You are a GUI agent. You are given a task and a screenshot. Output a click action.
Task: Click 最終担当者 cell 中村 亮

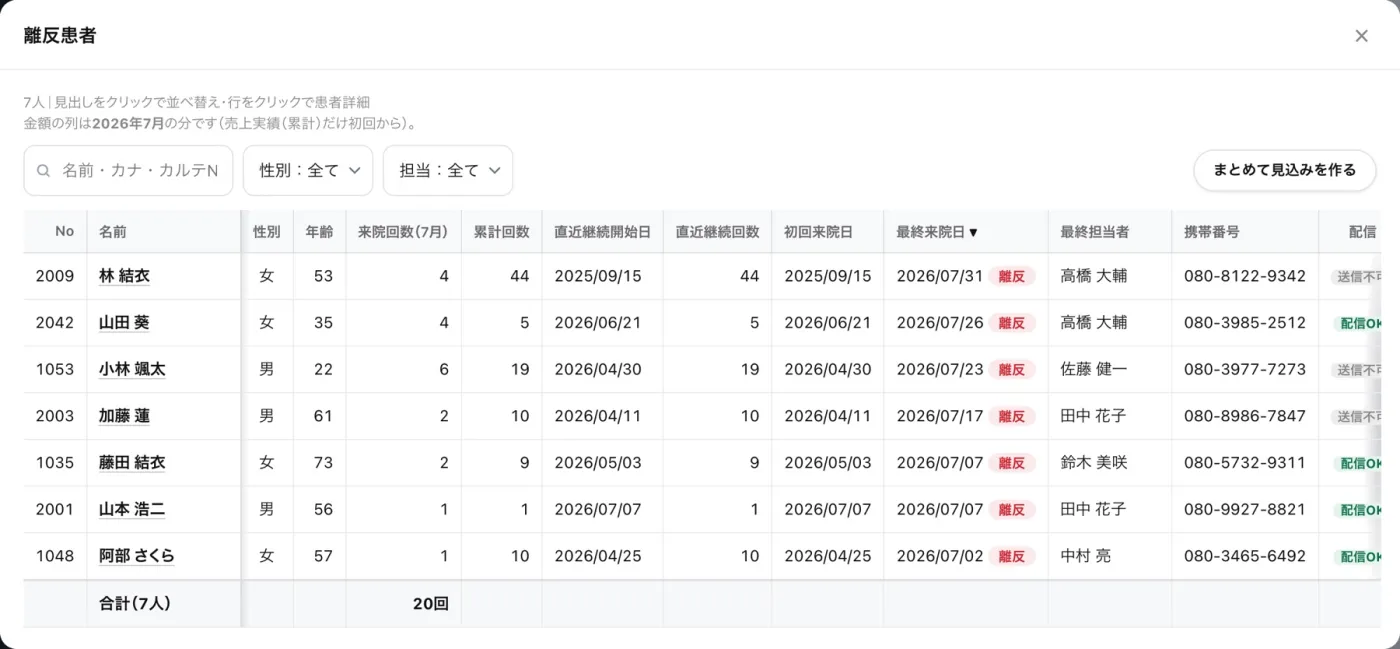pyautogui.click(x=1086, y=556)
